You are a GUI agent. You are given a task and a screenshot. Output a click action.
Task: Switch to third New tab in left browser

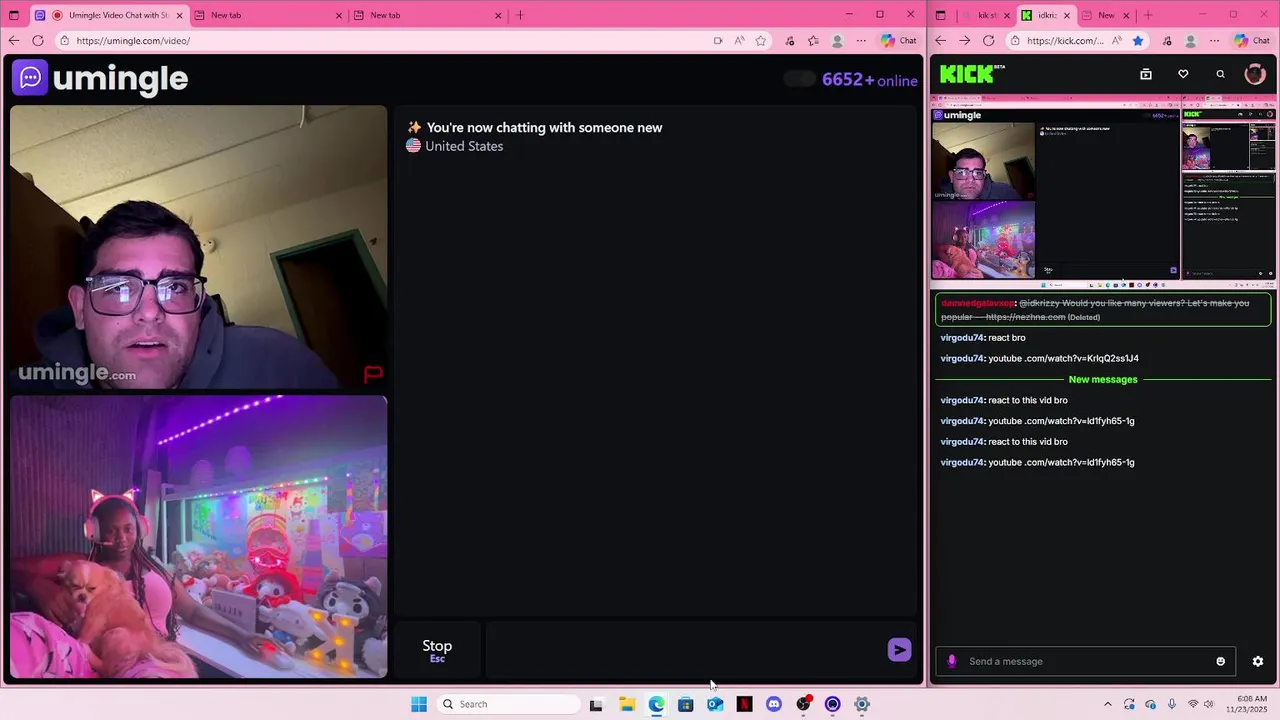(428, 15)
